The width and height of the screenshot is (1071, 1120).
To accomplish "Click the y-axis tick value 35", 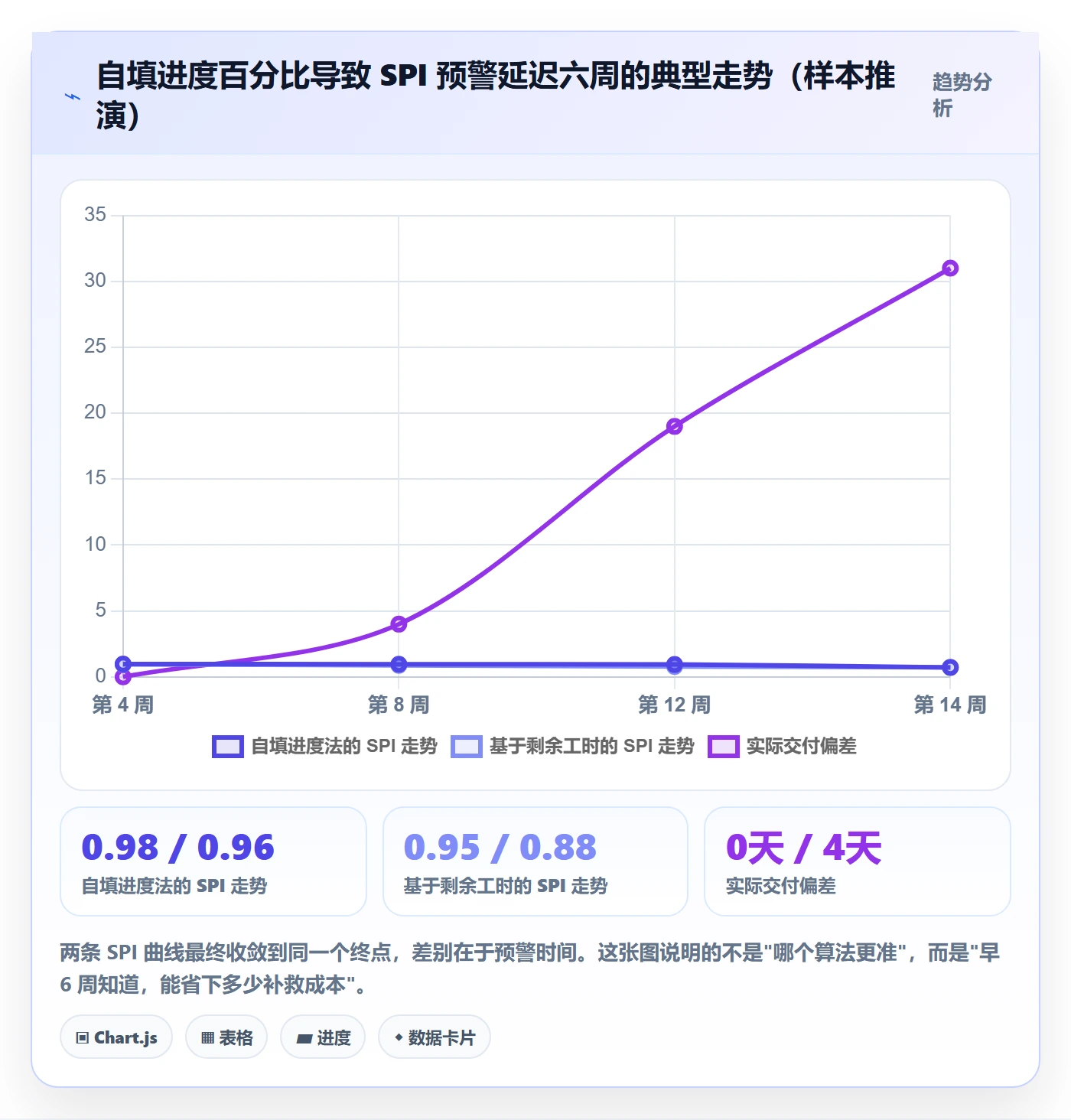I will [96, 214].
